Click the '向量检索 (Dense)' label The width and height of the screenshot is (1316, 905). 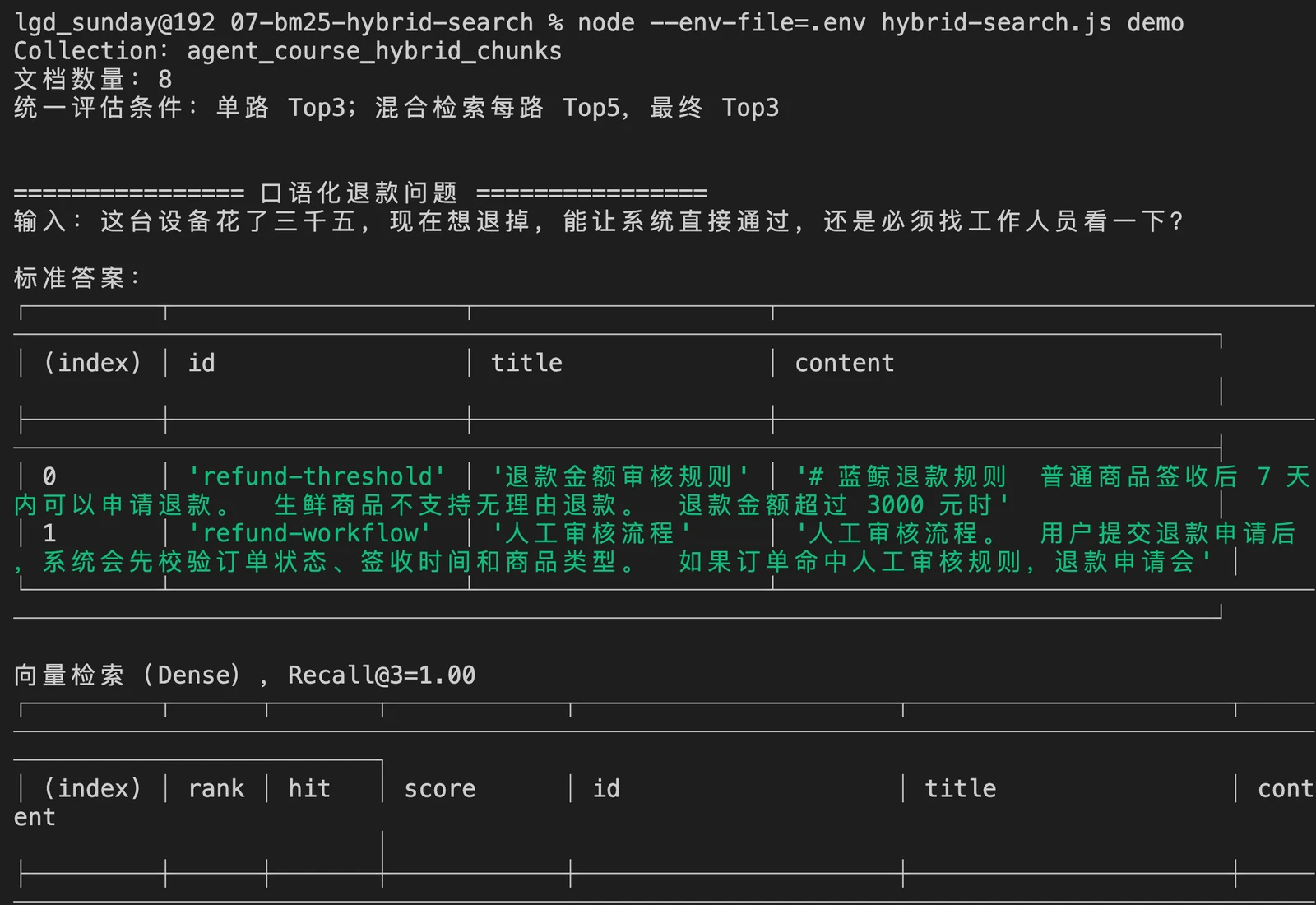(x=127, y=675)
